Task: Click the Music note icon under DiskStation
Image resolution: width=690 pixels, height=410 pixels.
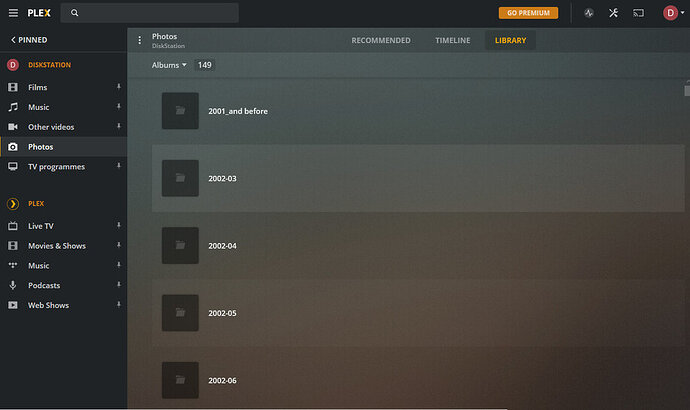Action: tap(13, 107)
